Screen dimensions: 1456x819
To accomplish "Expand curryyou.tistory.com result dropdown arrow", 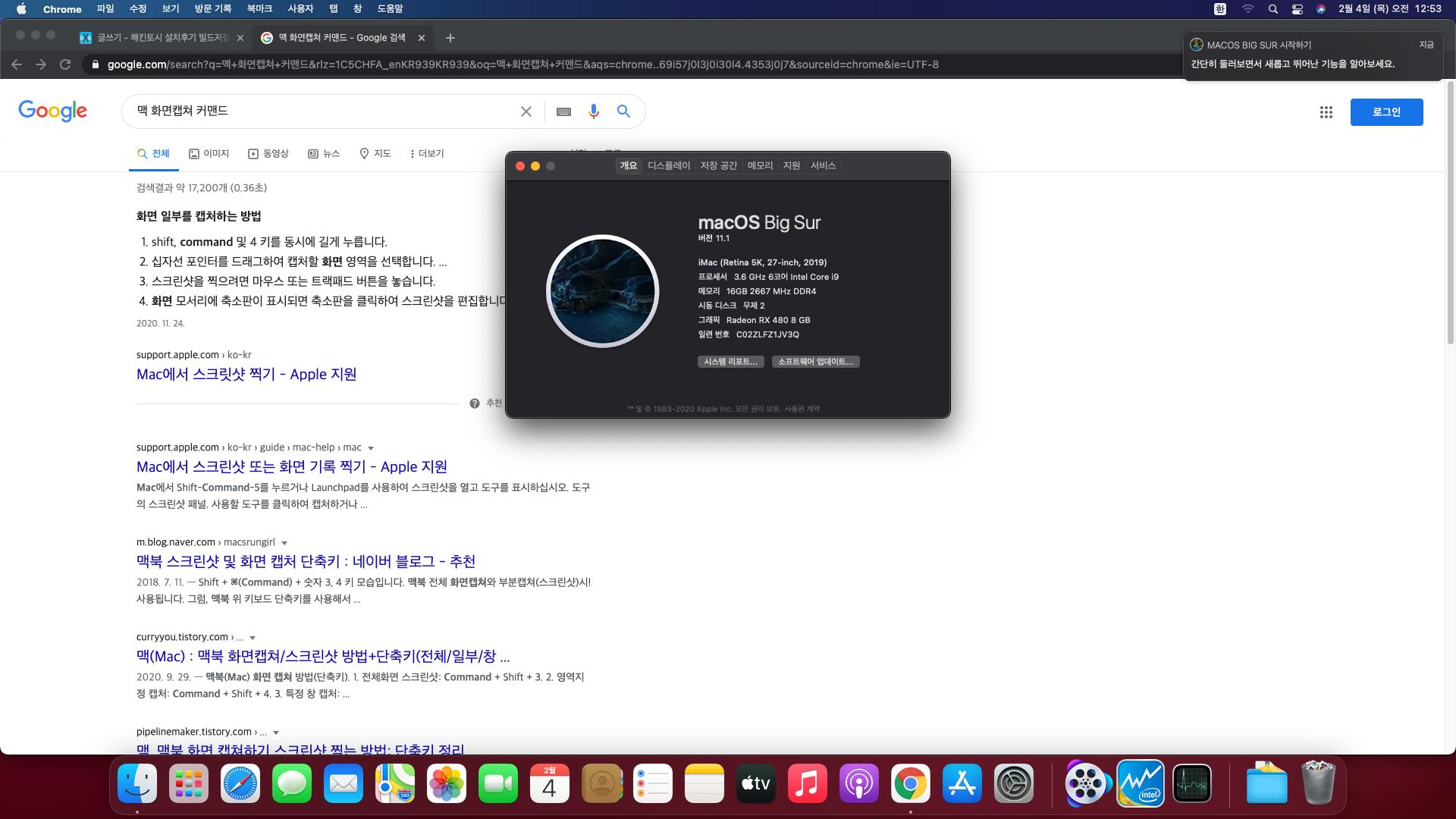I will 253,638.
